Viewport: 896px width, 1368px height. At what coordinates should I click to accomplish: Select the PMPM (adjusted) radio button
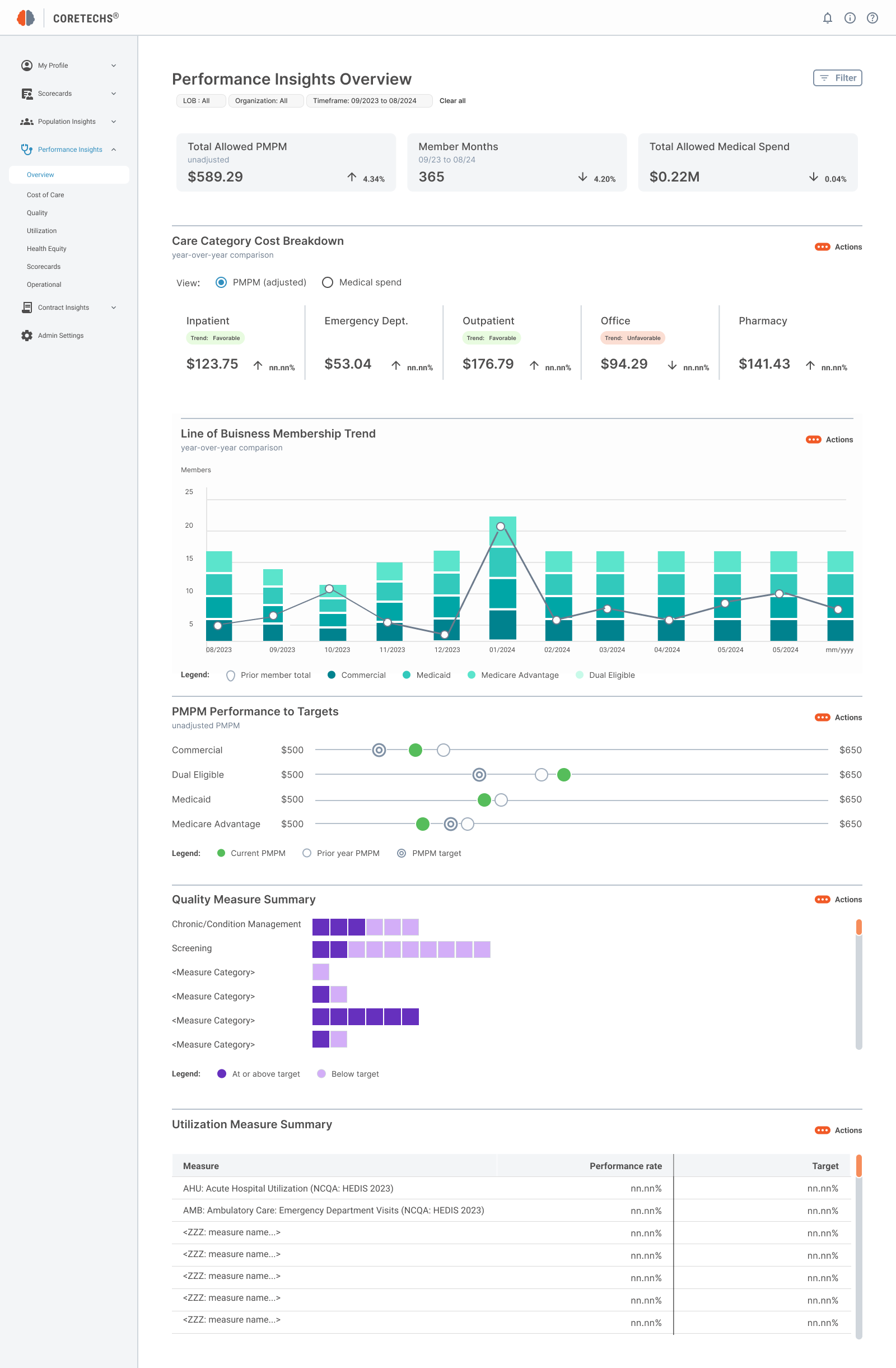[x=221, y=282]
